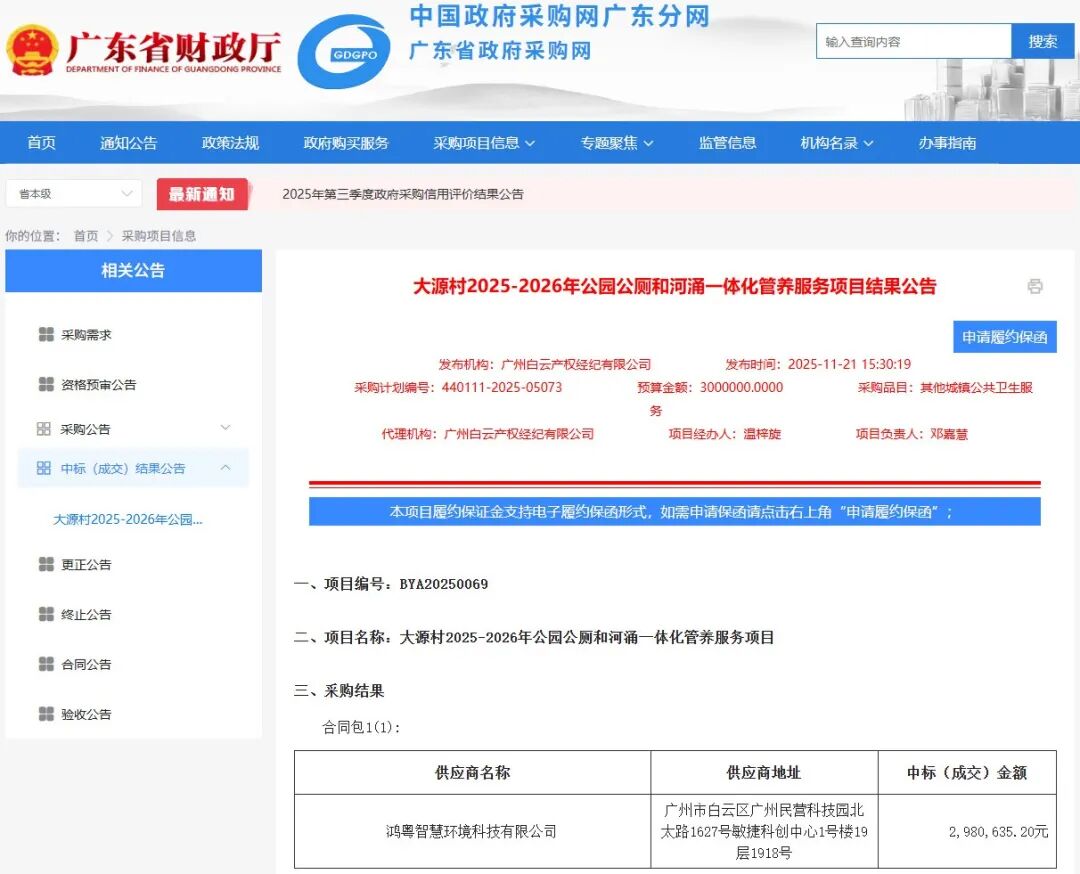This screenshot has height=874, width=1080.
Task: Click grid icon beside 合同公告
Action: click(x=46, y=664)
